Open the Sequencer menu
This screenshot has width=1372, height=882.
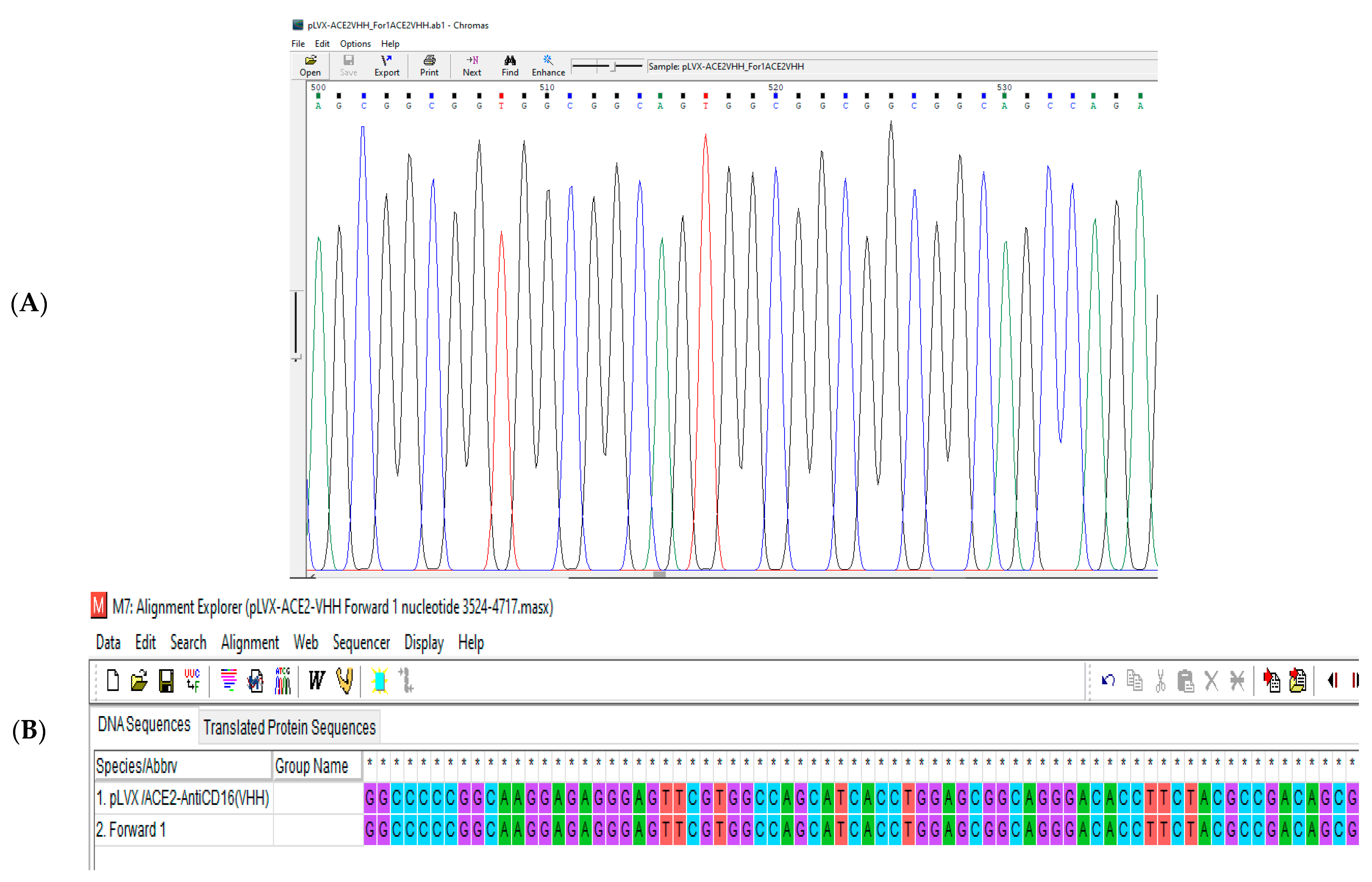(361, 643)
